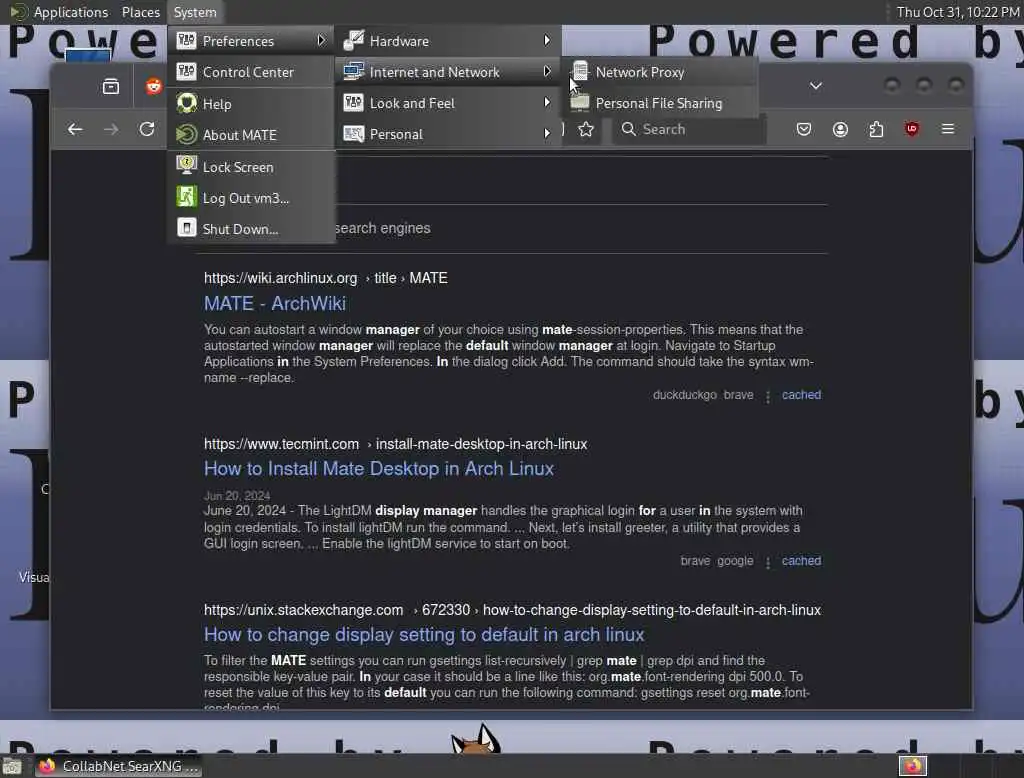Expand the arrow next to Hardware

click(x=547, y=41)
